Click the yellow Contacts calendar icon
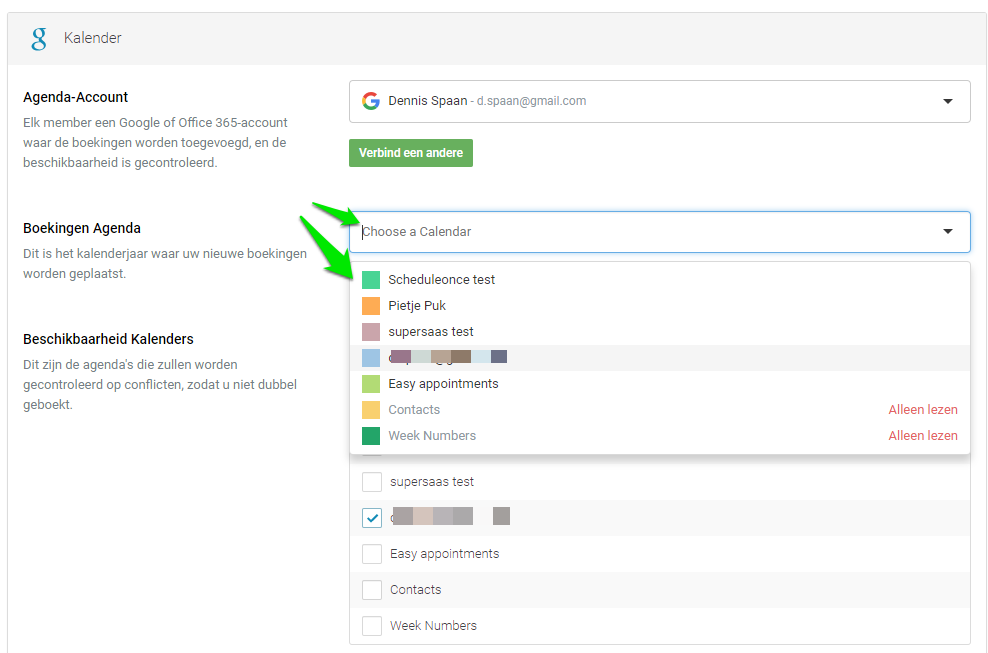 click(x=371, y=410)
